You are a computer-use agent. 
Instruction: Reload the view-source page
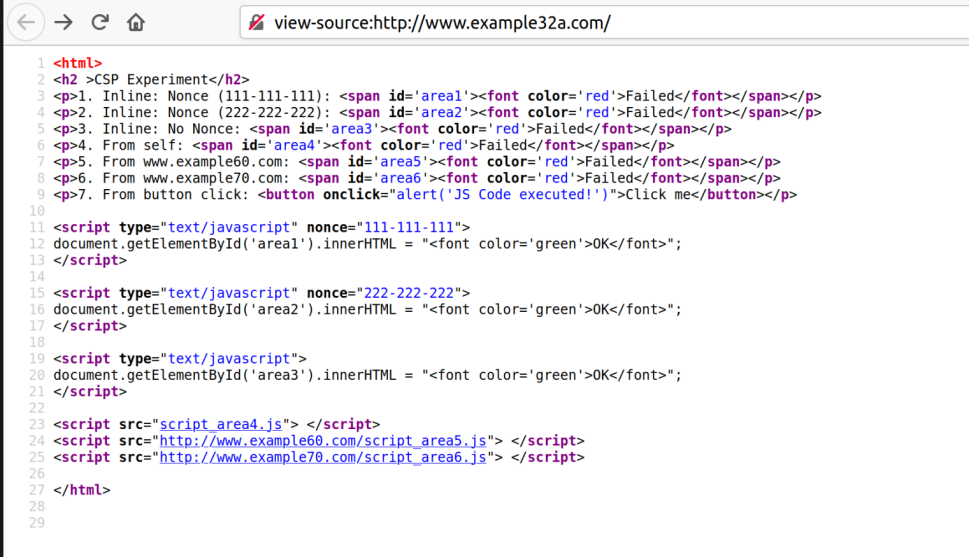tap(99, 22)
